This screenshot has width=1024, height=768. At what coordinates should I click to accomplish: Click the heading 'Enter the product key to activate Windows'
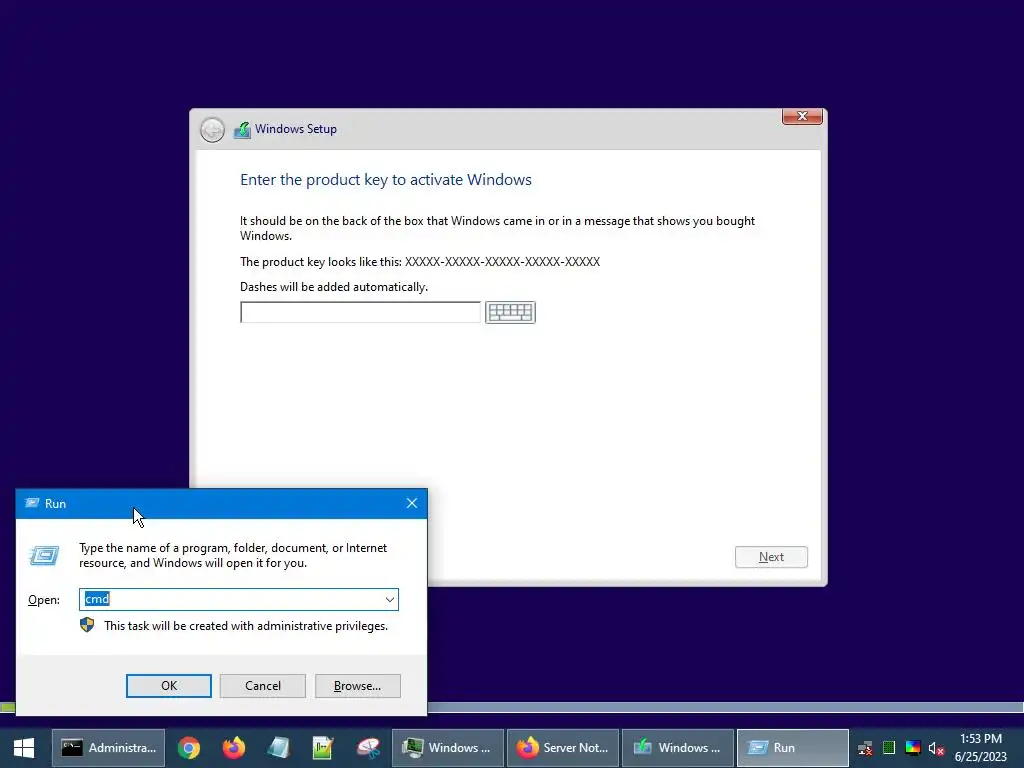click(x=385, y=180)
